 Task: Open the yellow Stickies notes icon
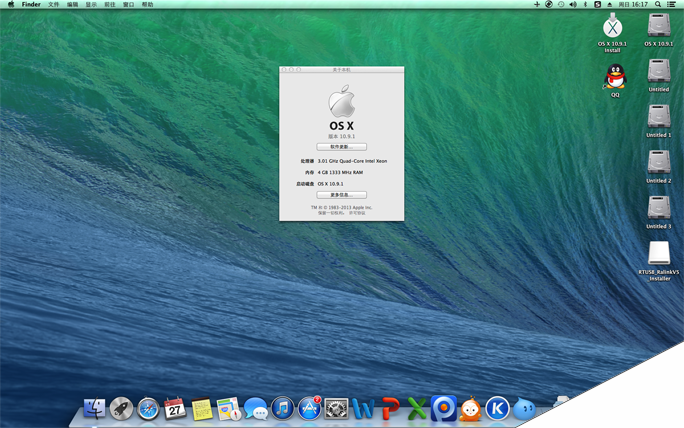point(202,409)
